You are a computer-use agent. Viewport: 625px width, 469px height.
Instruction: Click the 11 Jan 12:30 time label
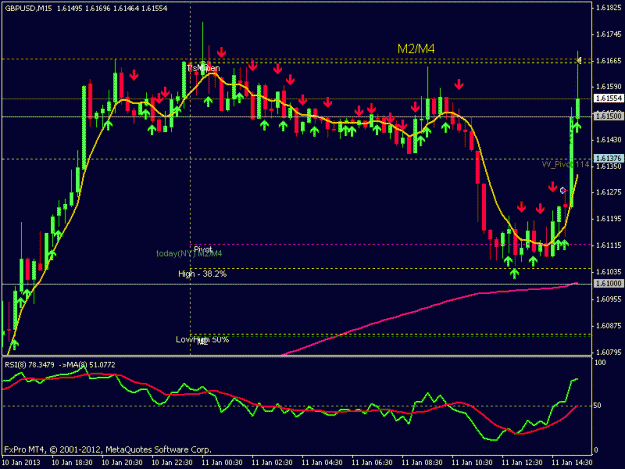[522, 463]
